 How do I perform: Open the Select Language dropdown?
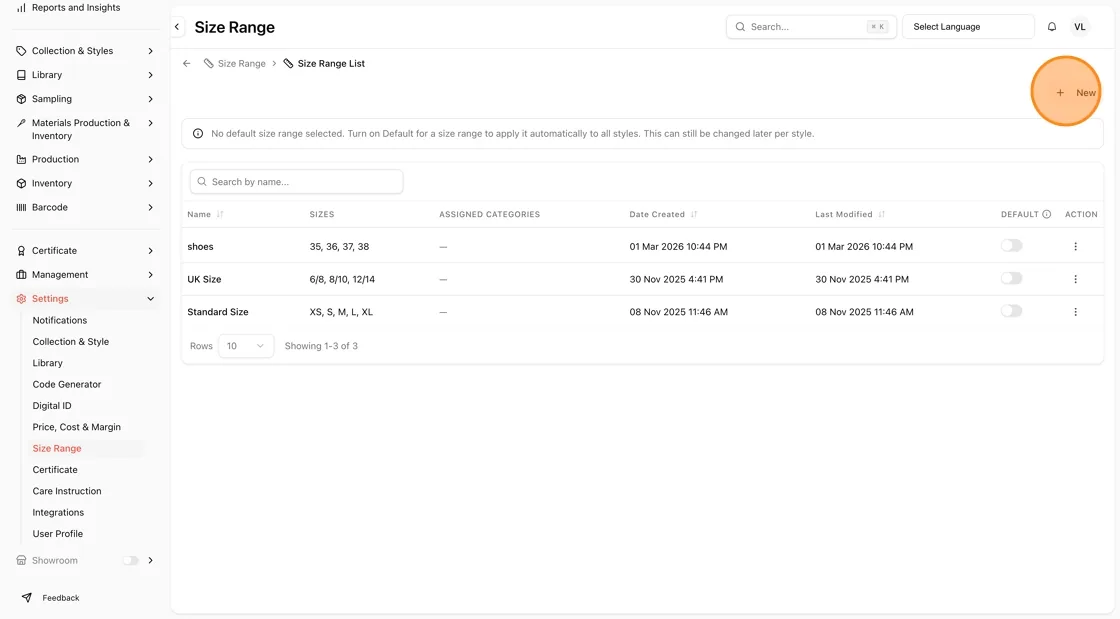968,27
